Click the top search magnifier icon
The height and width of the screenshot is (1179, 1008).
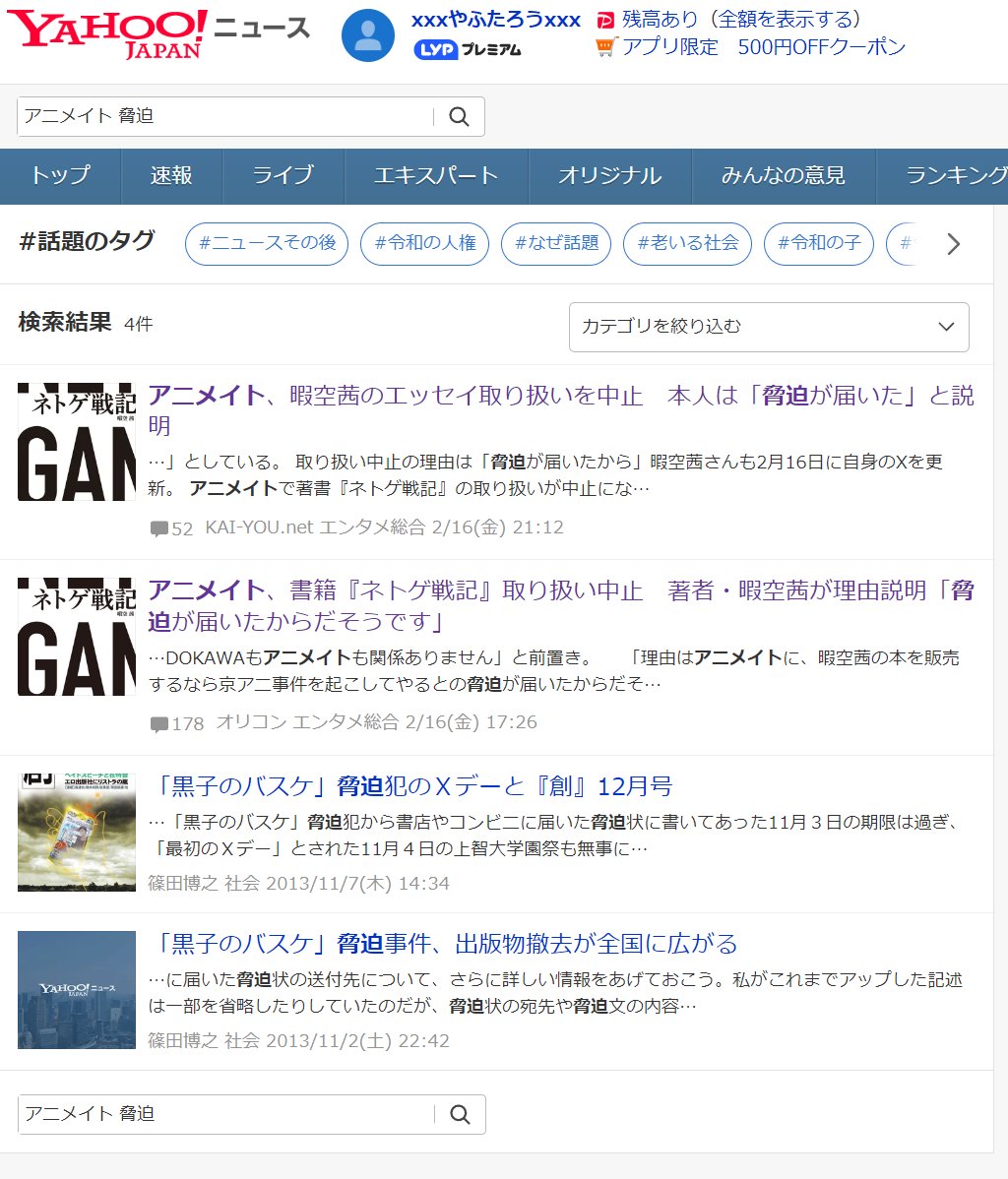(x=459, y=116)
